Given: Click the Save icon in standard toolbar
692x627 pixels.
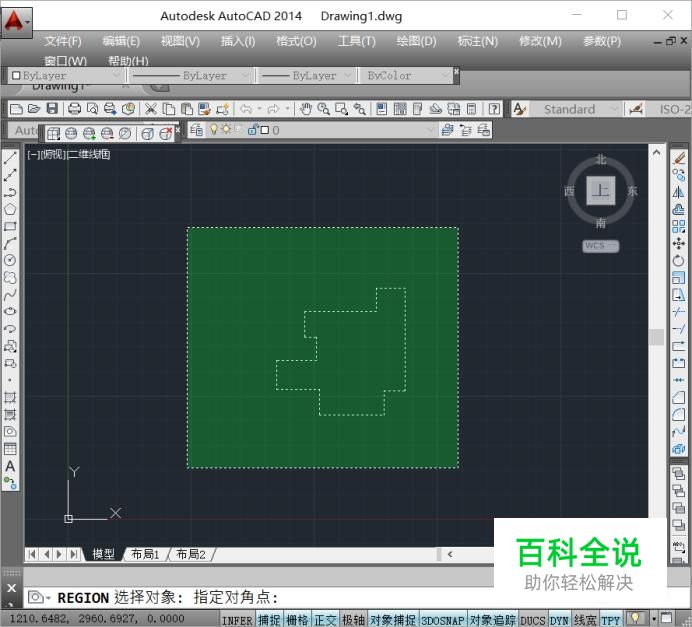Looking at the screenshot, I should coord(52,109).
